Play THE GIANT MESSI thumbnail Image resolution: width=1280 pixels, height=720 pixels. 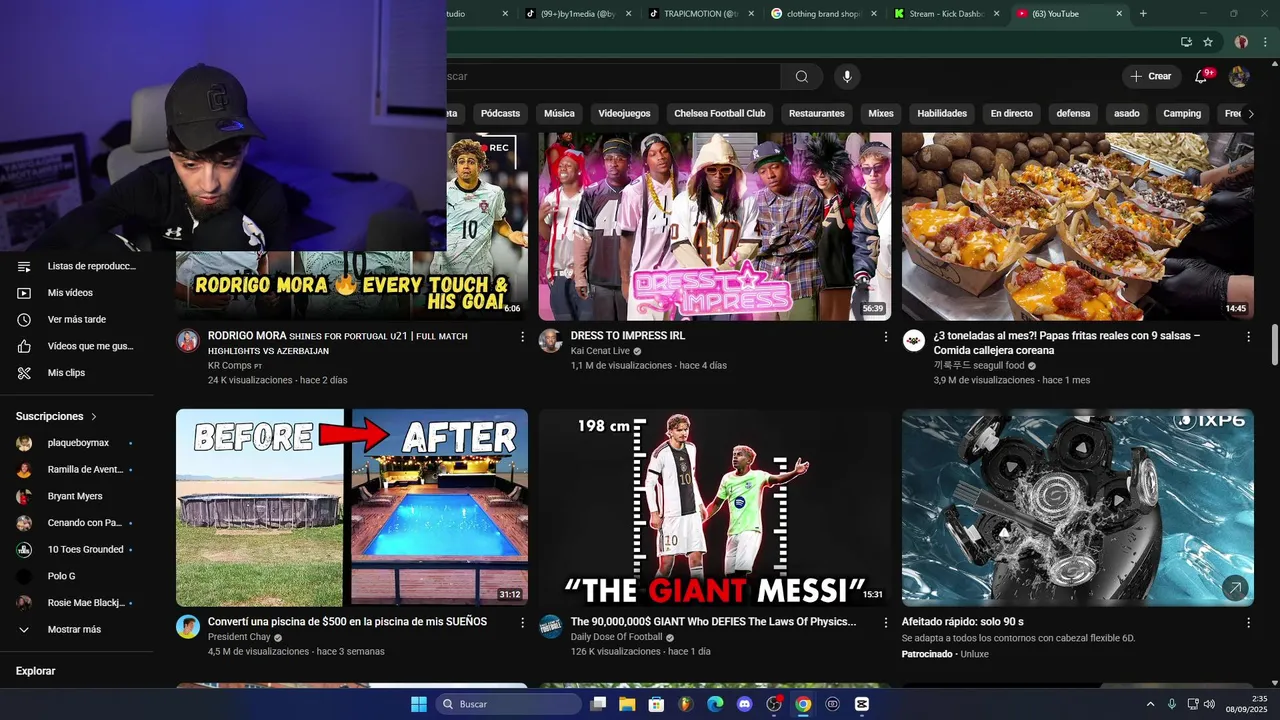715,507
